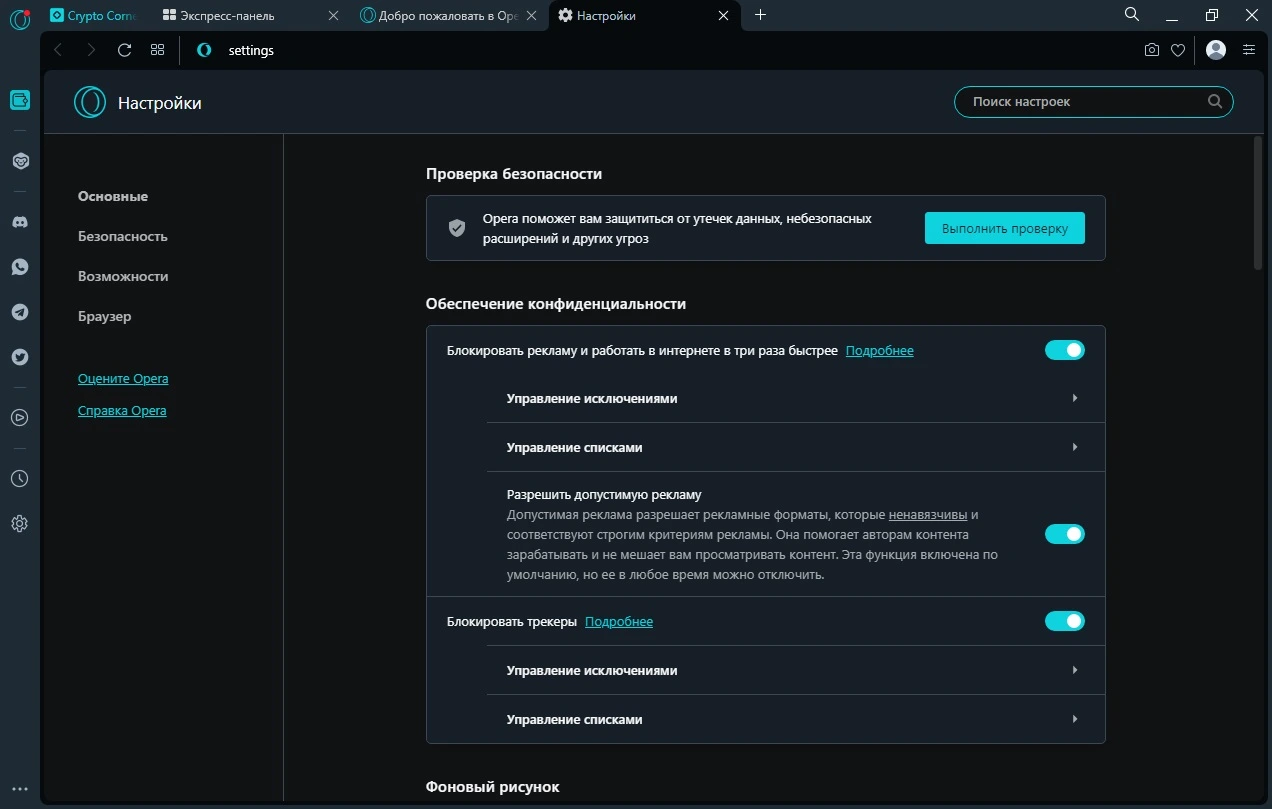Open the Discord sidebar icon
Viewport: 1272px width, 809px height.
tap(19, 222)
